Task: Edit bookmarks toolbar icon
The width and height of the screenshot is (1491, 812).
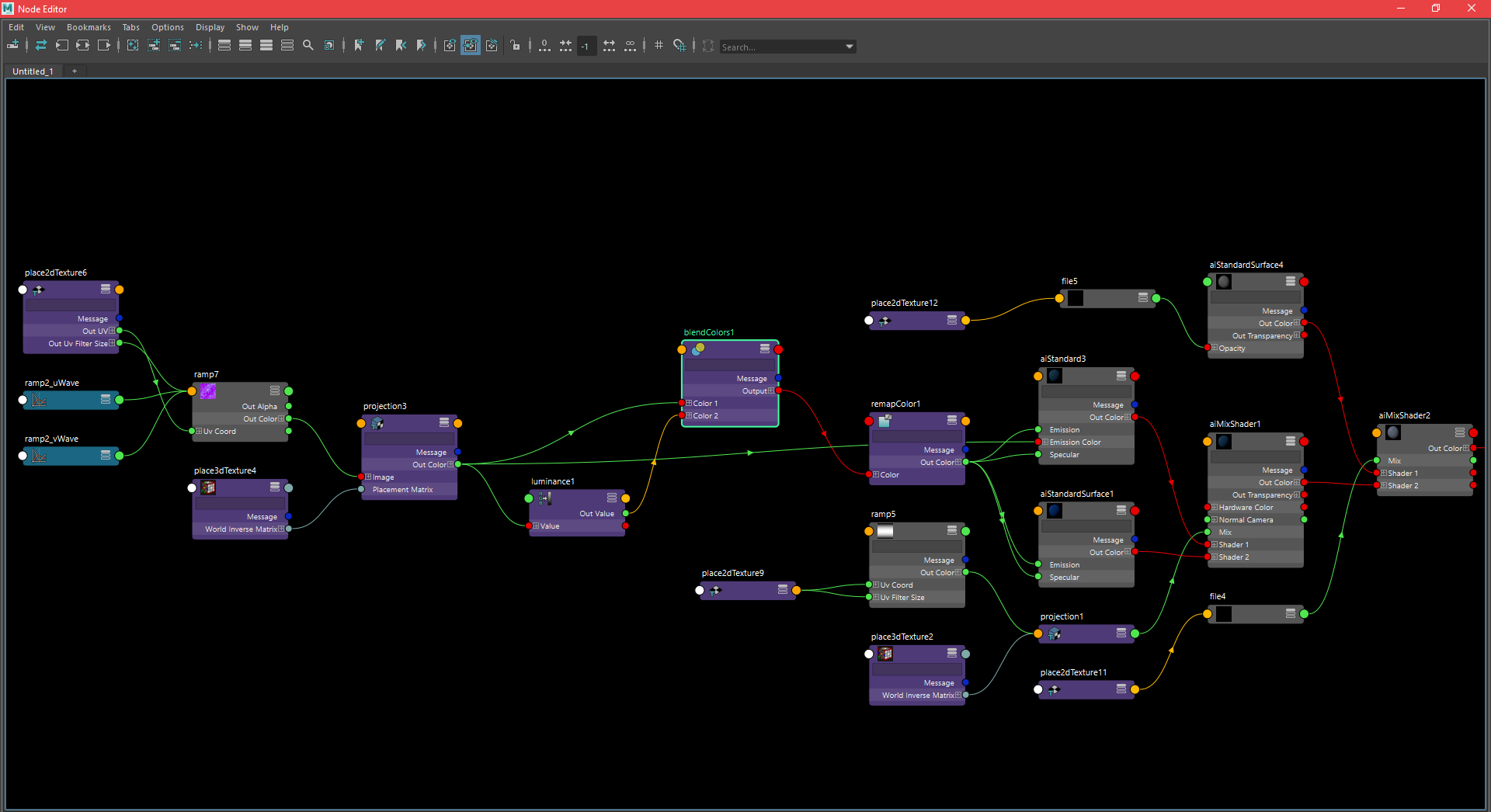Action: click(x=380, y=45)
